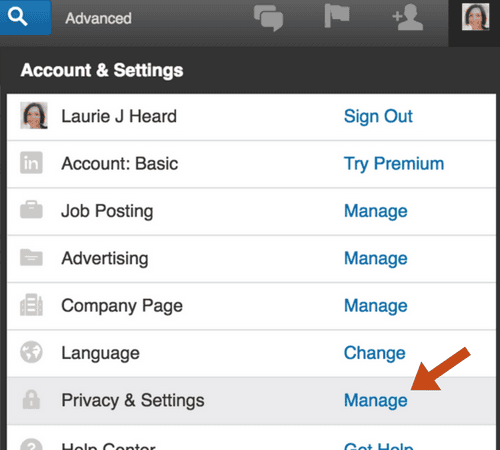Open the notifications flag icon
This screenshot has width=500, height=450.
[x=337, y=16]
